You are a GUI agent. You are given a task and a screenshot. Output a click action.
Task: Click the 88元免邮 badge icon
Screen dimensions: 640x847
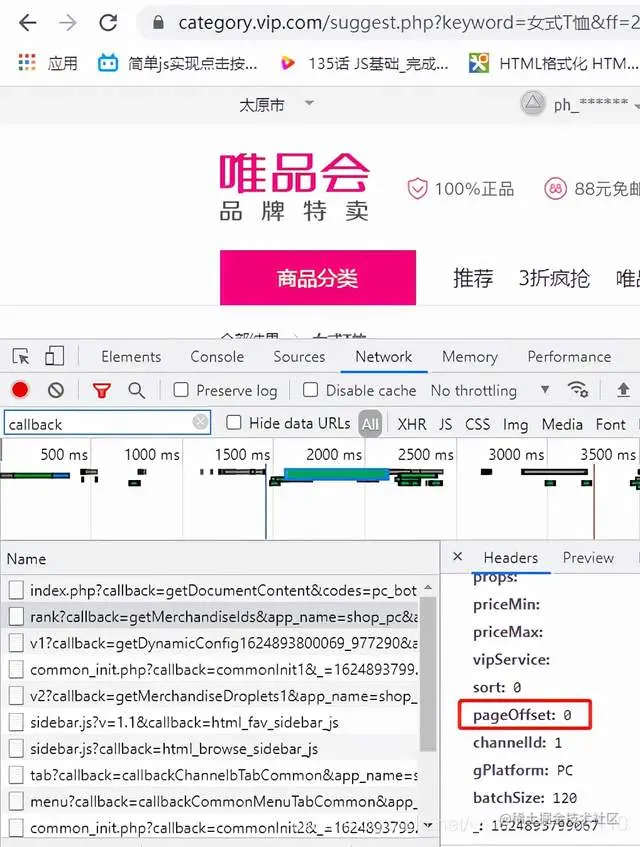pos(555,189)
